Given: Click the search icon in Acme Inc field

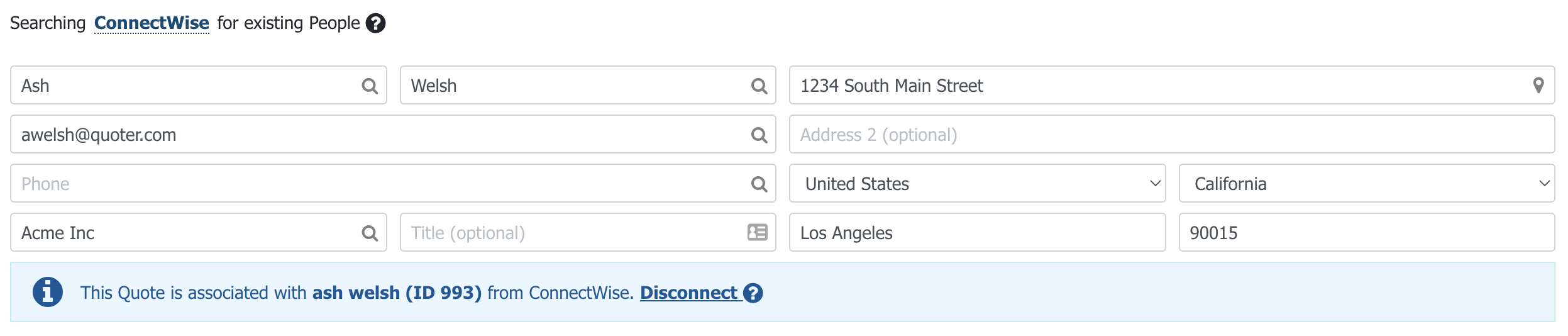Looking at the screenshot, I should tap(370, 233).
